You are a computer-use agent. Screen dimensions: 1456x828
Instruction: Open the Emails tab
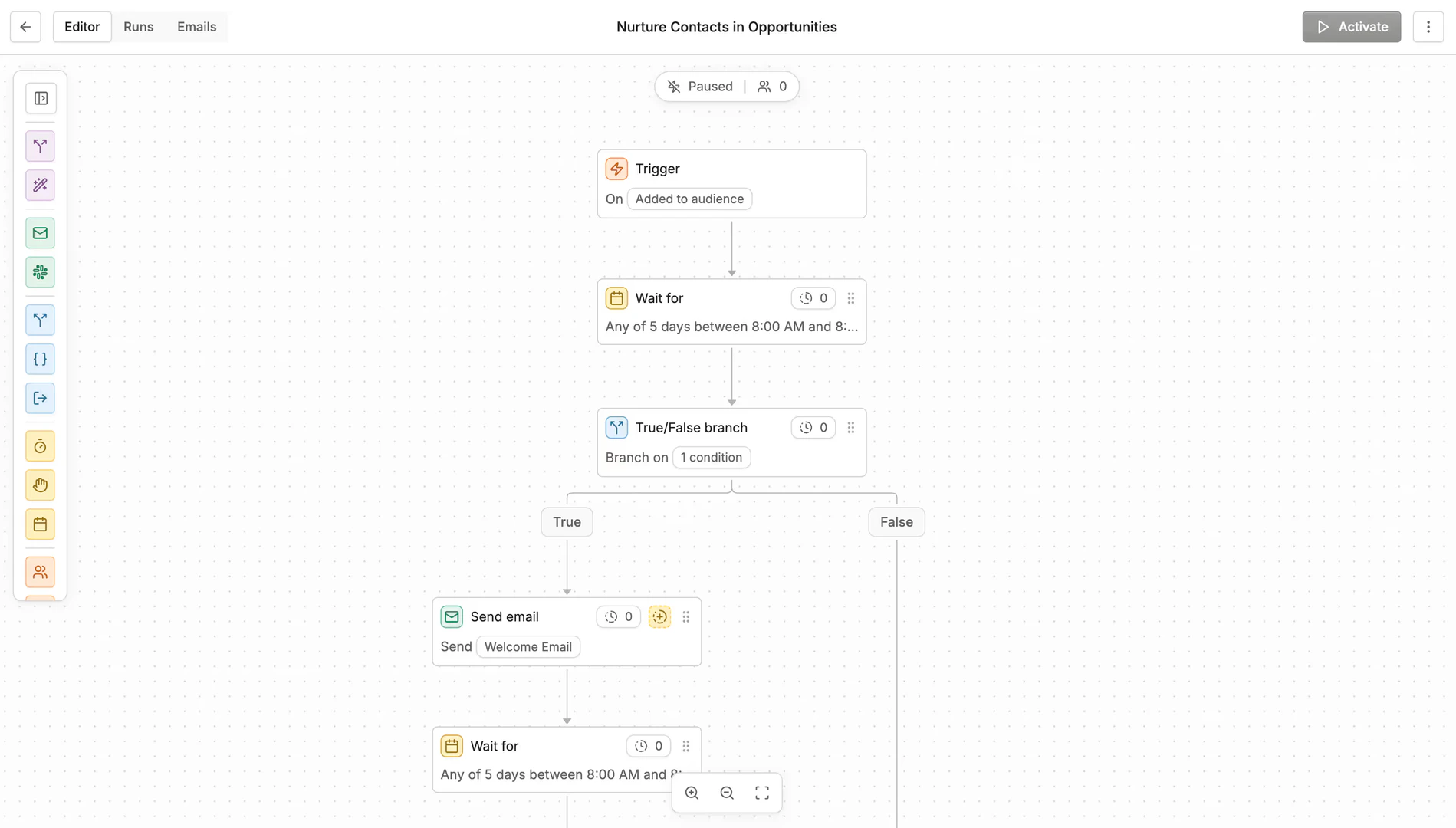tap(196, 27)
